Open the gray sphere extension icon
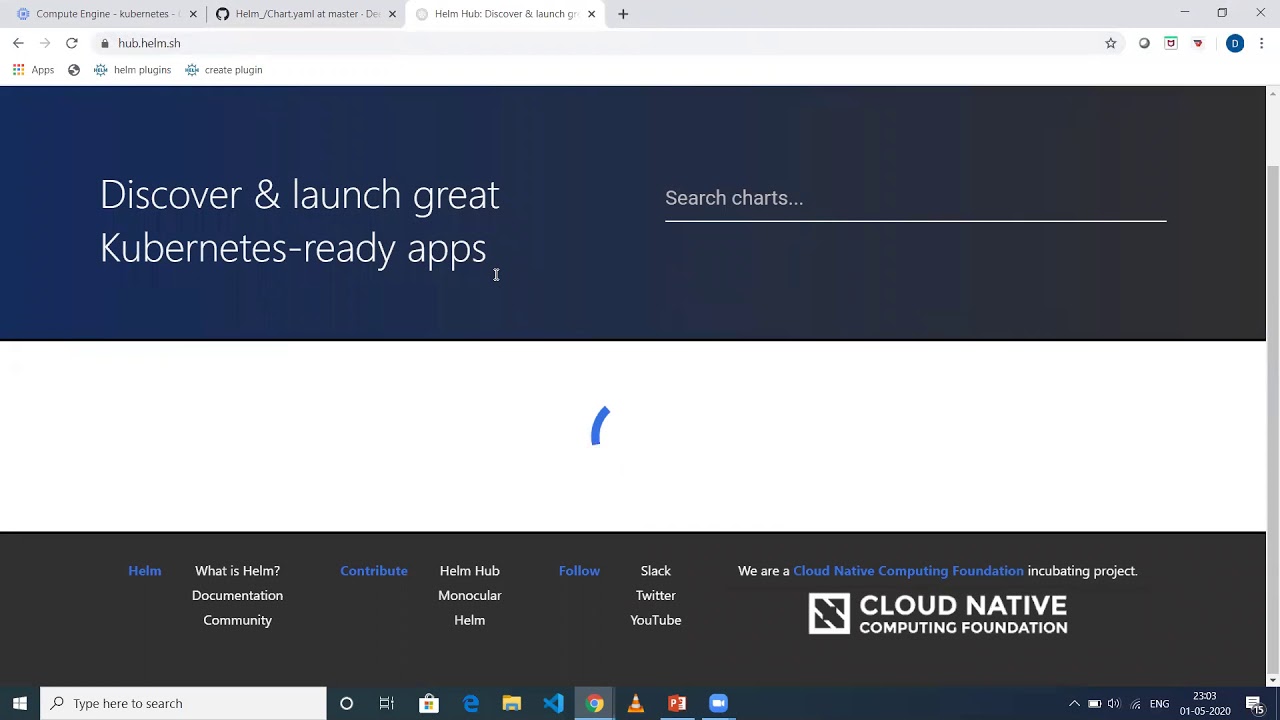1280x720 pixels. 1145,43
